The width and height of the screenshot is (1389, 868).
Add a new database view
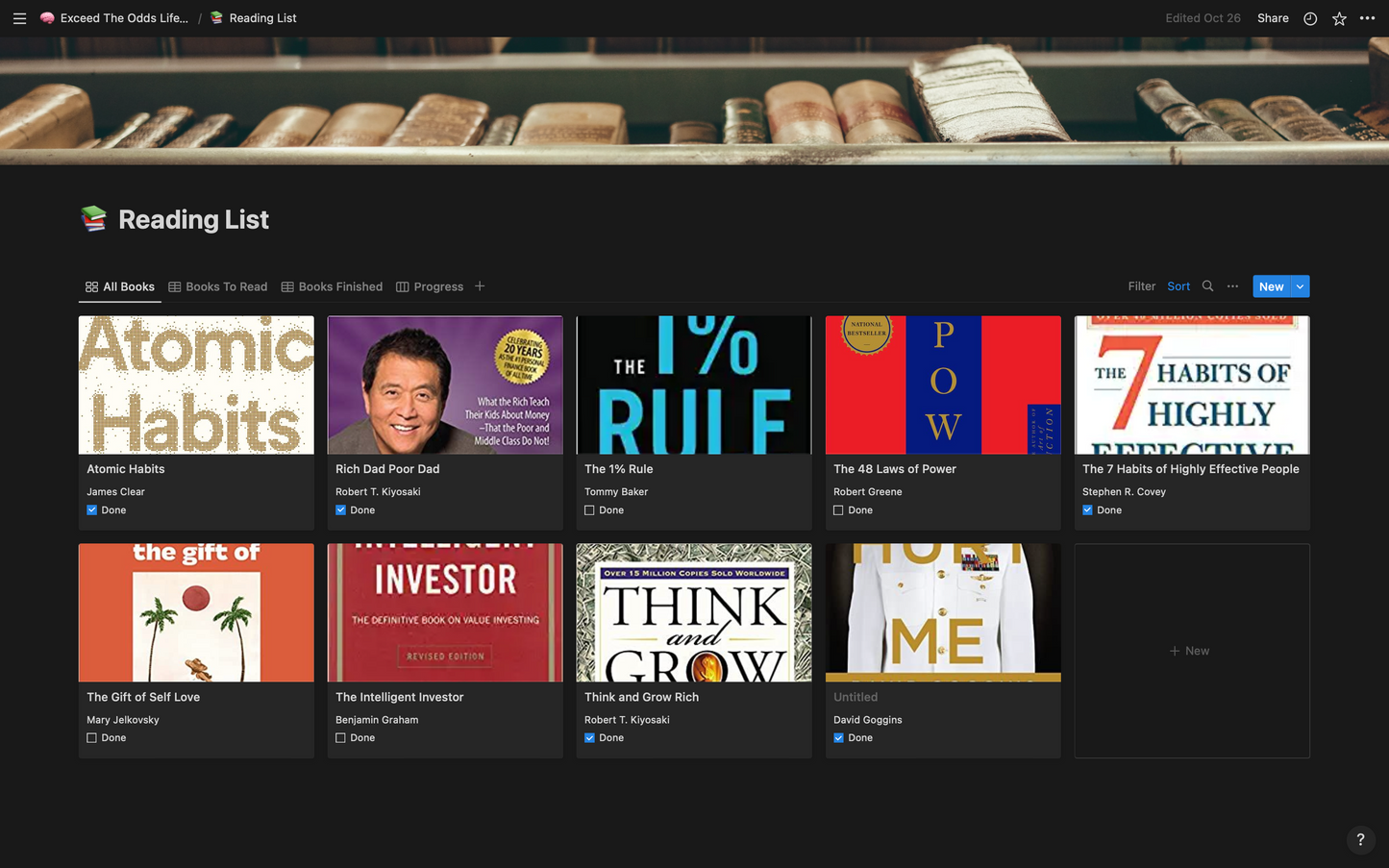pyautogui.click(x=480, y=286)
